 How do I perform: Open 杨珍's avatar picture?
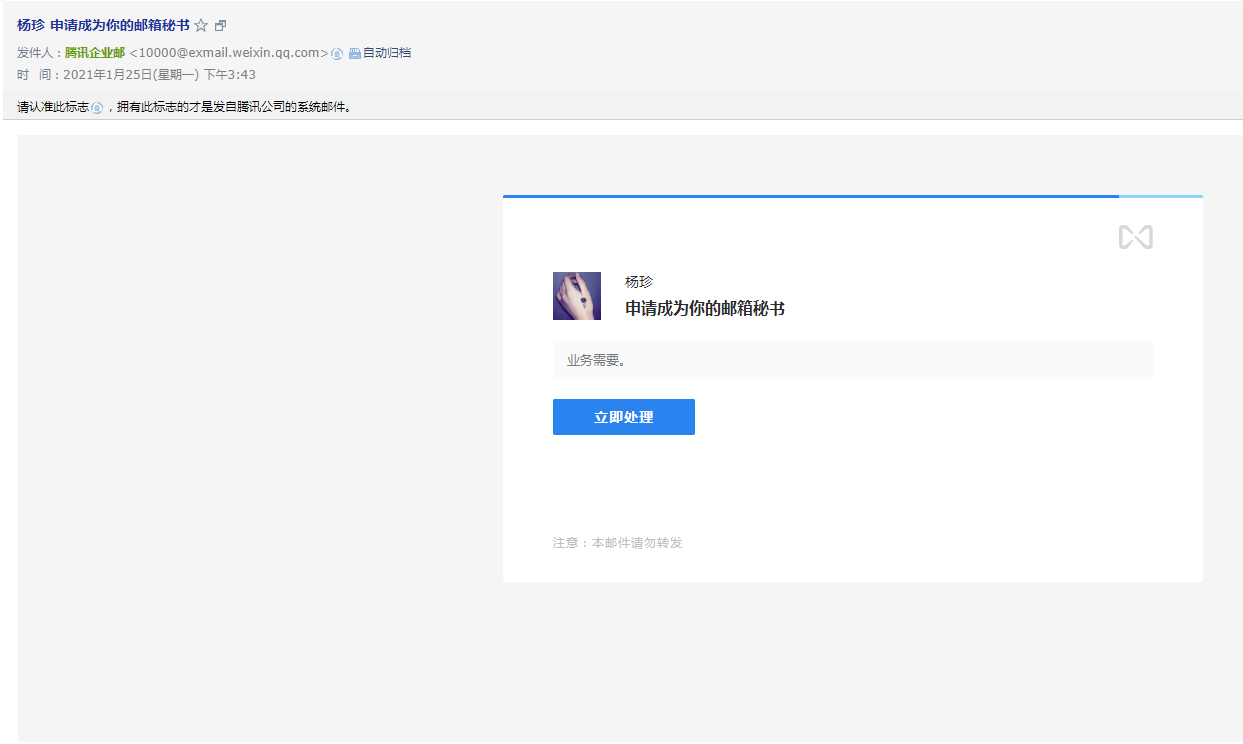[577, 296]
